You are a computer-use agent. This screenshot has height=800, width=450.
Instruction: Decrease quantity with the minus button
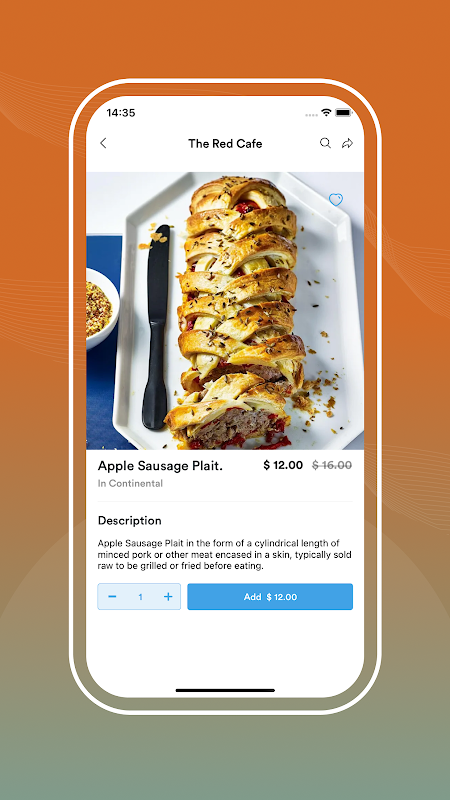point(112,596)
